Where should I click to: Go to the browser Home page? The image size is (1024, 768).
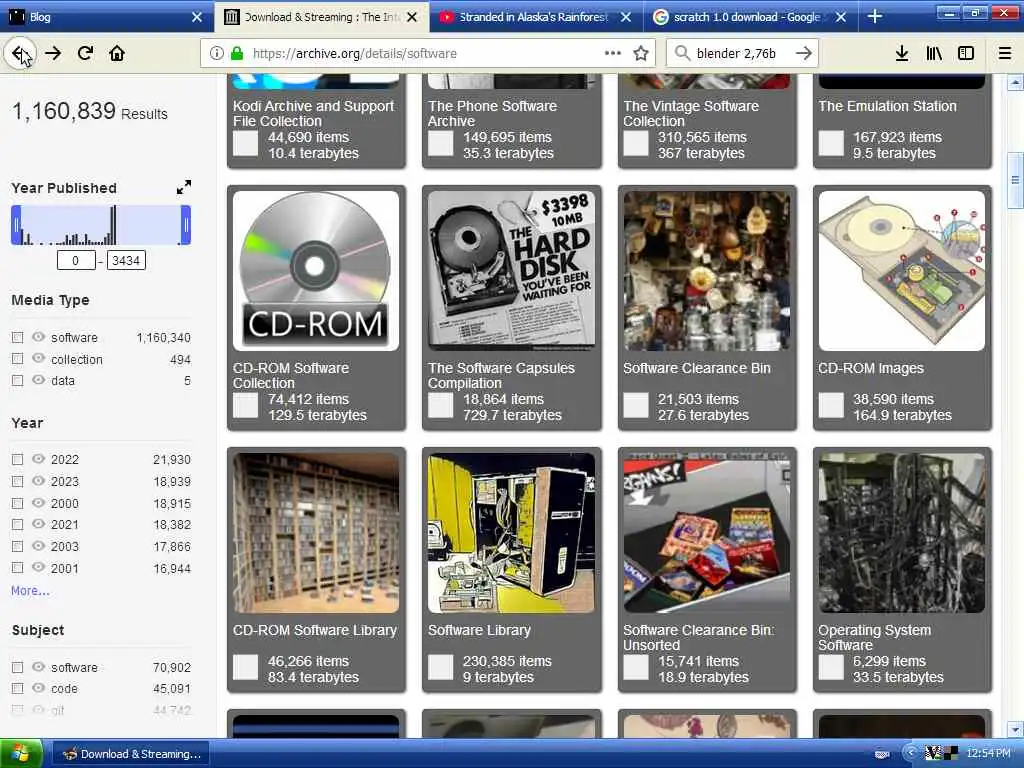pyautogui.click(x=117, y=54)
